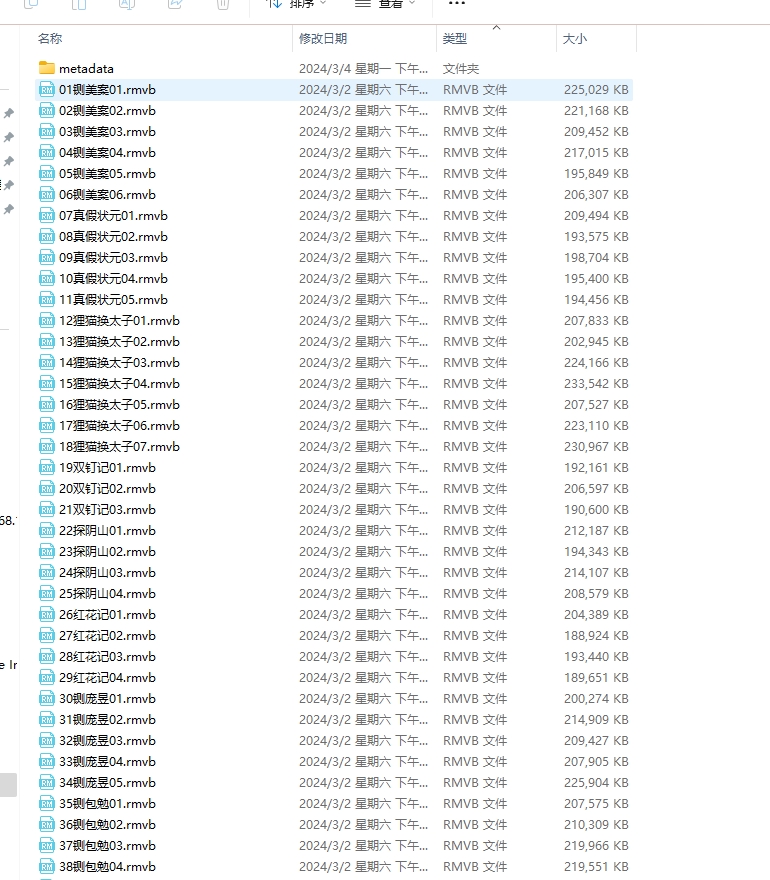Click the 188,924 KB size cell
The image size is (770, 880).
point(596,636)
